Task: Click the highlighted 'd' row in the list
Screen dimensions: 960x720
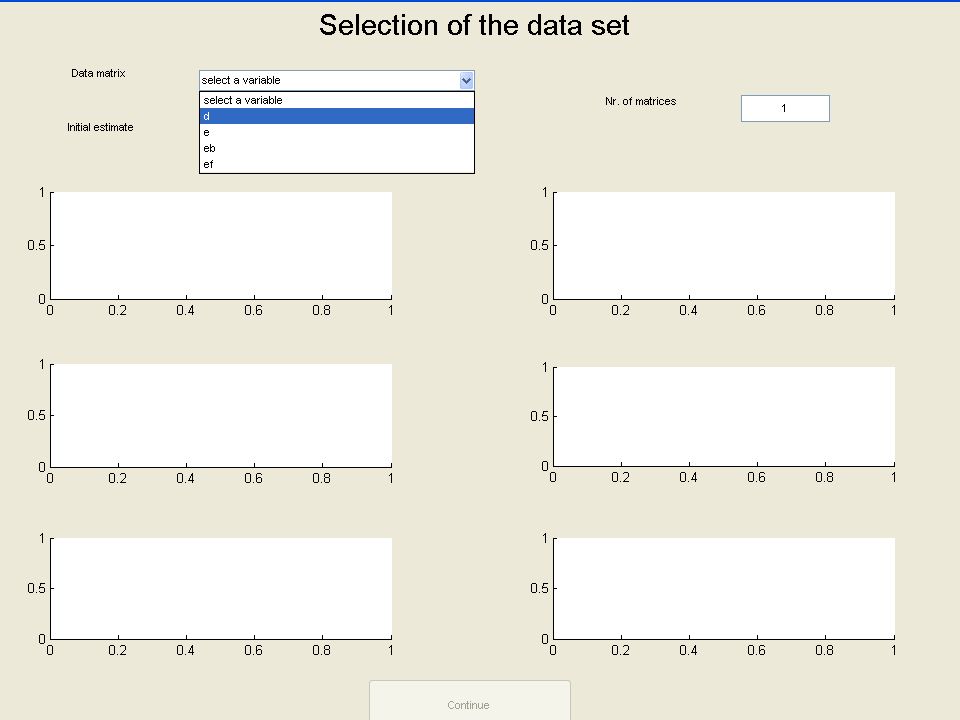Action: pos(337,116)
